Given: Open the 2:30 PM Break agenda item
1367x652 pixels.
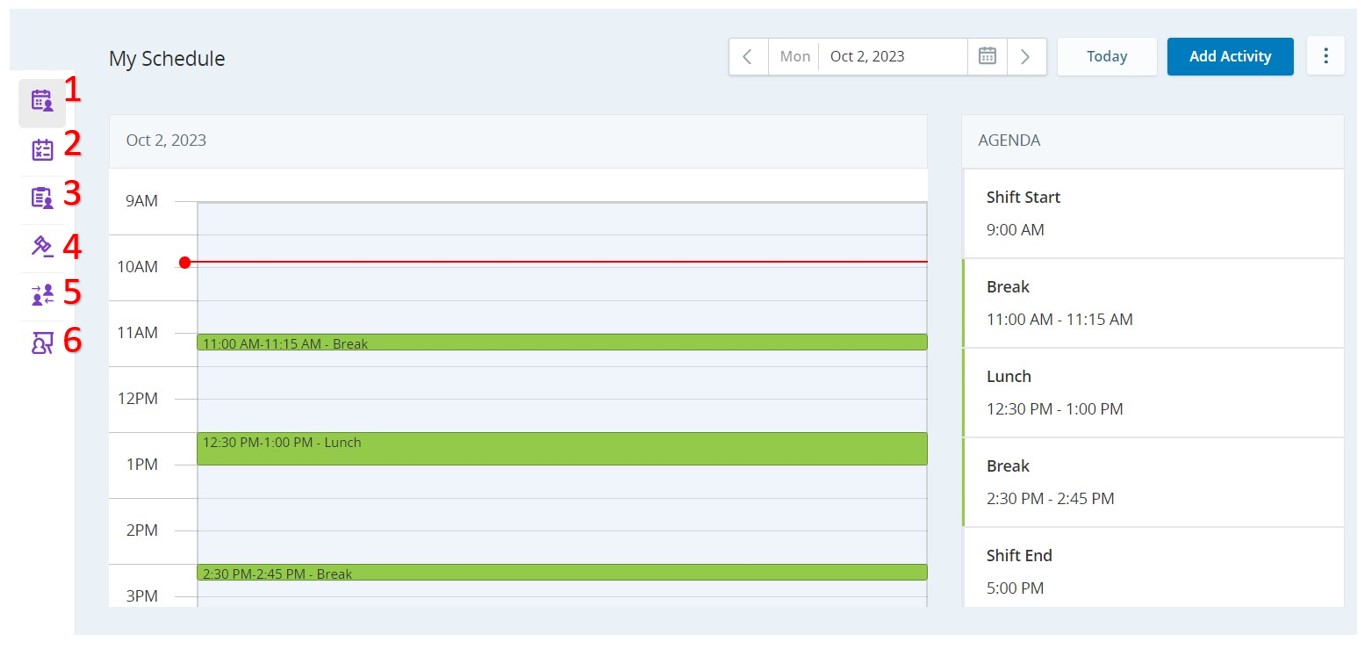Looking at the screenshot, I should tap(1152, 482).
